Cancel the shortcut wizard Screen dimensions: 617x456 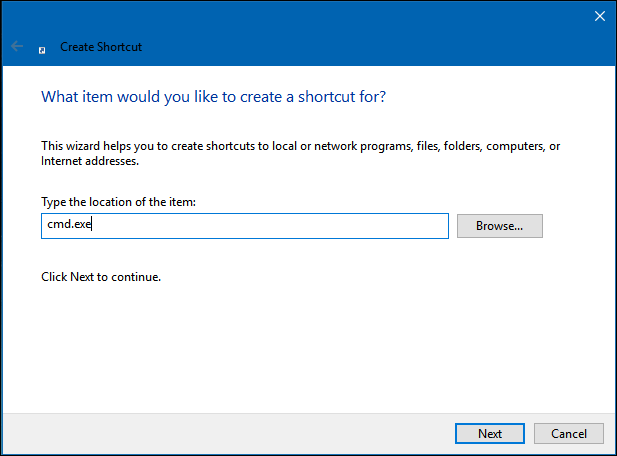[568, 434]
